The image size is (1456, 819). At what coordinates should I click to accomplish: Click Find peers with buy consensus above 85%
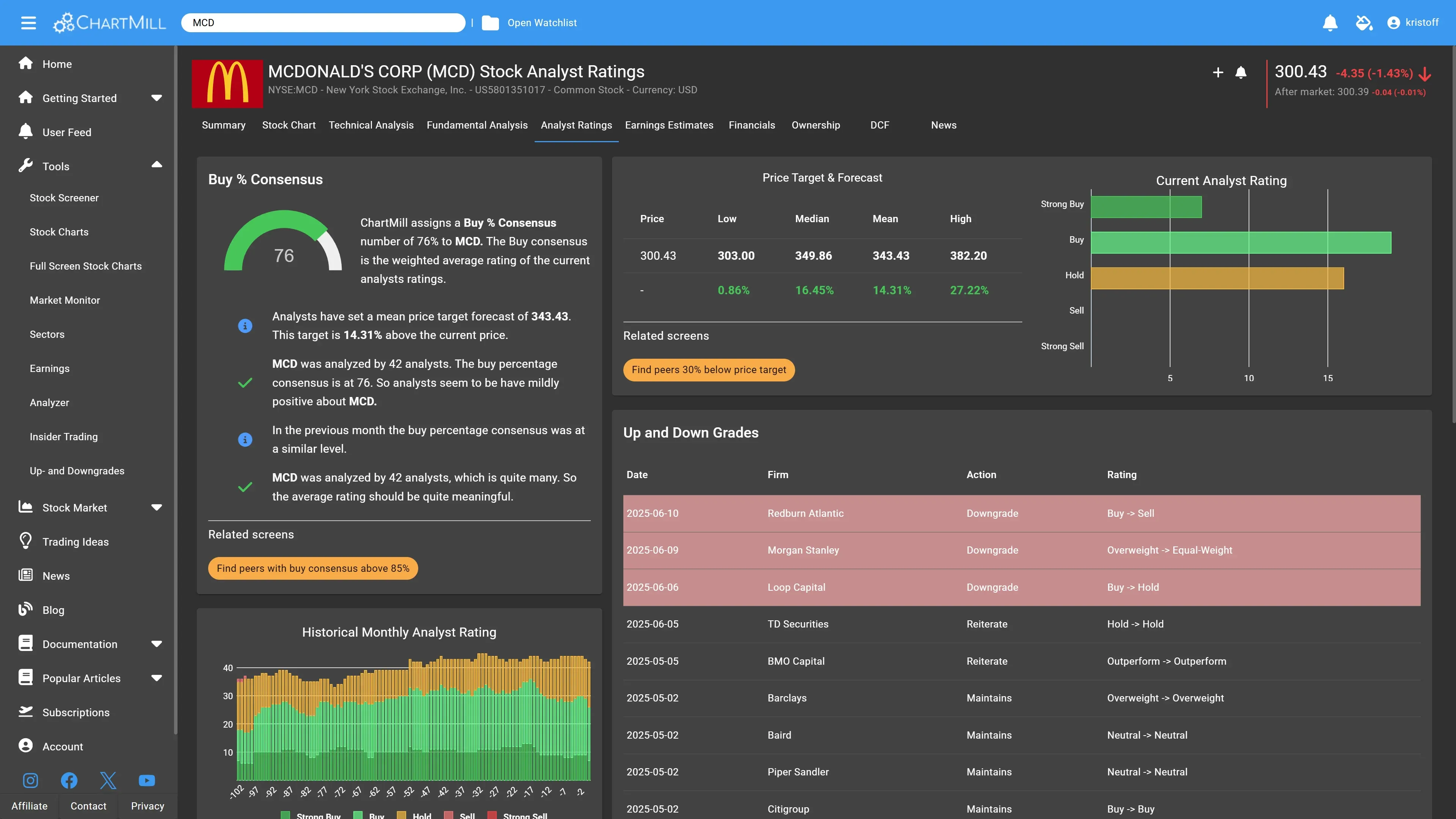(312, 568)
